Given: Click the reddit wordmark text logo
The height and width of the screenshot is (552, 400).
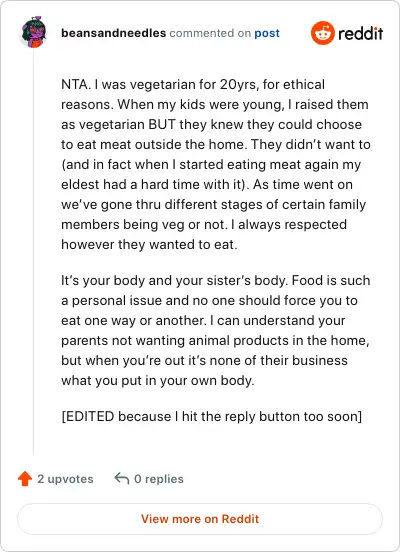Looking at the screenshot, I should click(x=360, y=33).
